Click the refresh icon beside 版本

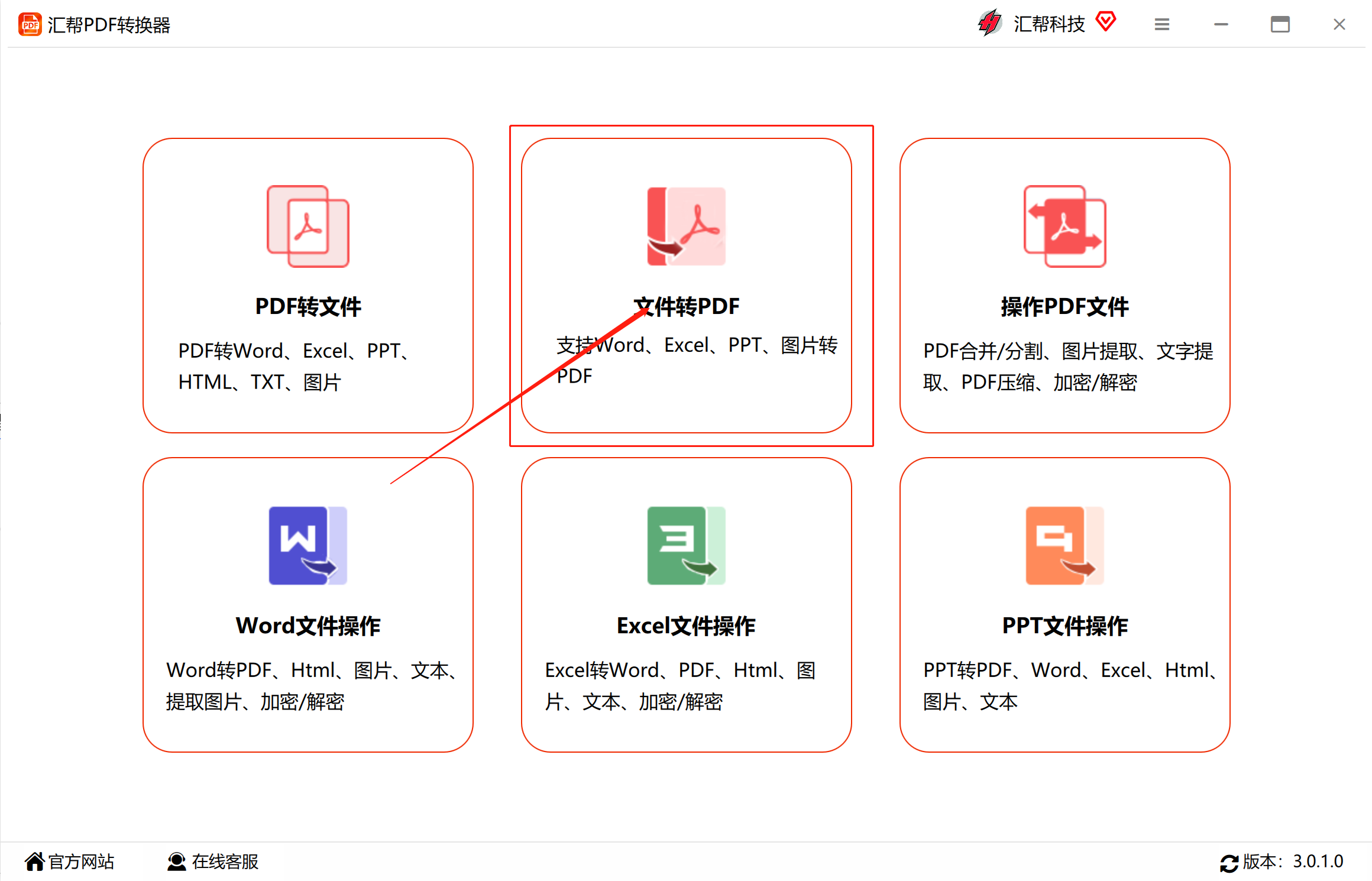pyautogui.click(x=1229, y=863)
